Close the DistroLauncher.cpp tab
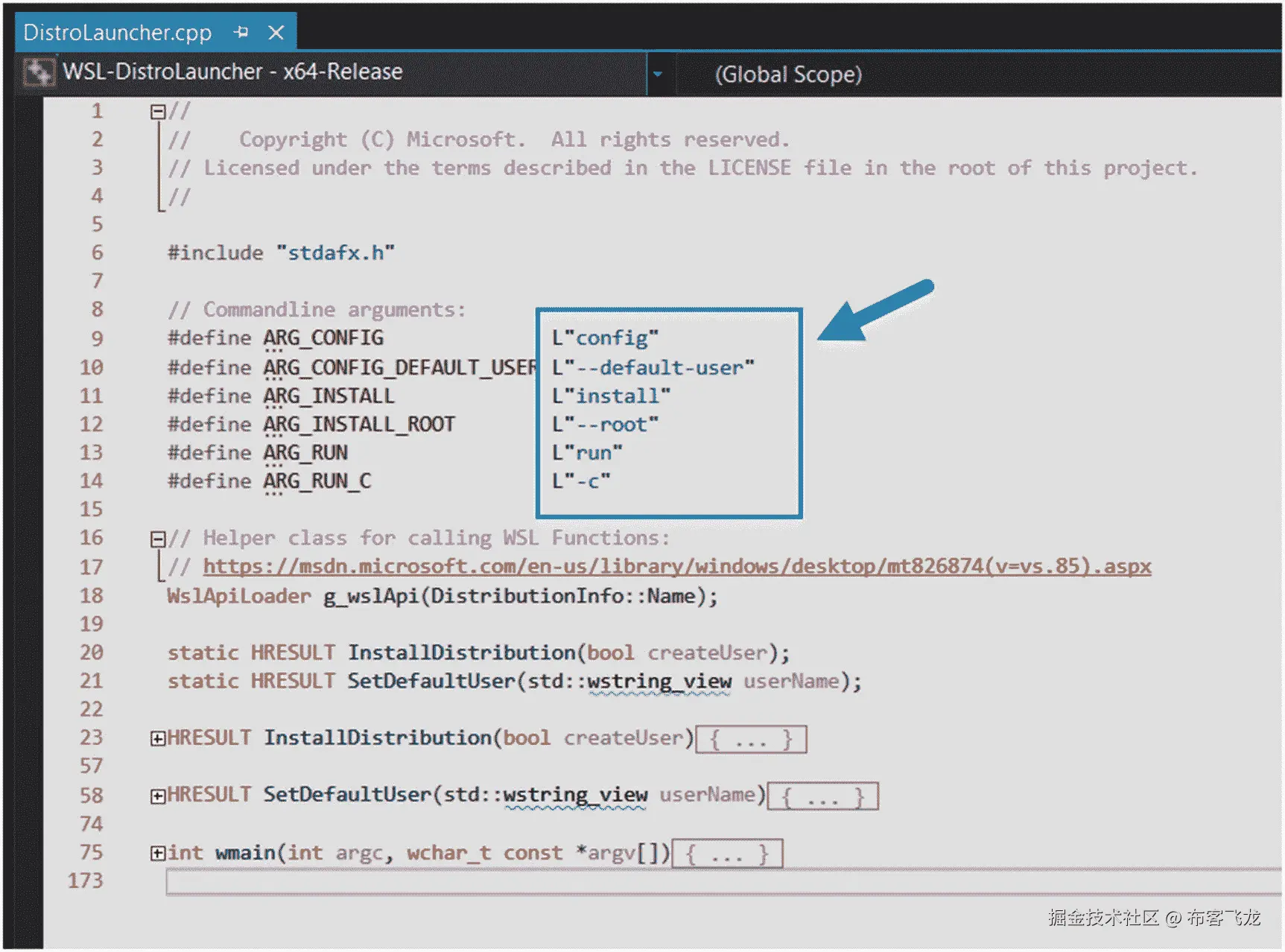 pos(276,33)
